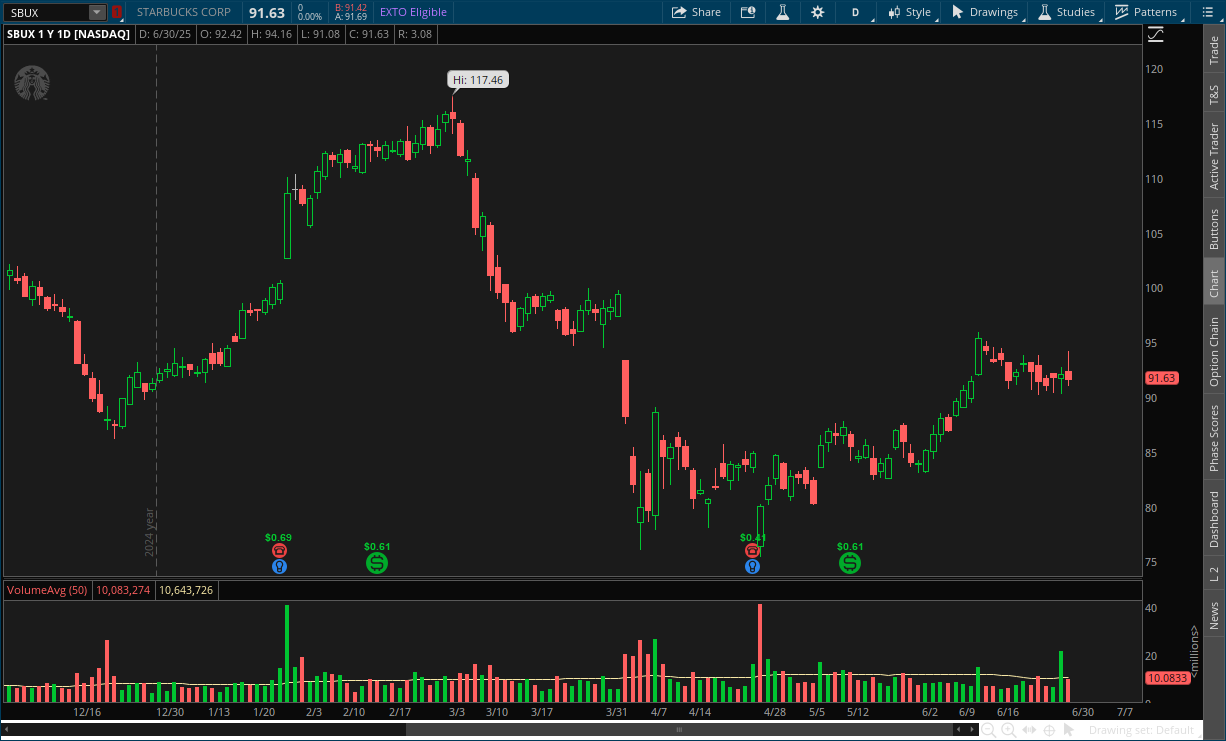Click the Starbucks logo watermark icon
This screenshot has width=1226, height=741.
[x=32, y=83]
